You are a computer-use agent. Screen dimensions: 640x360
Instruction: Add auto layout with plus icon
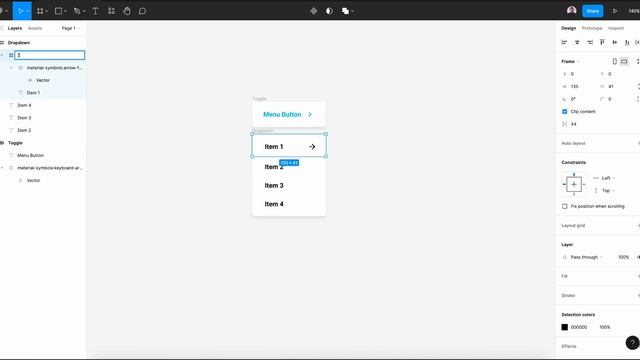tap(638, 143)
